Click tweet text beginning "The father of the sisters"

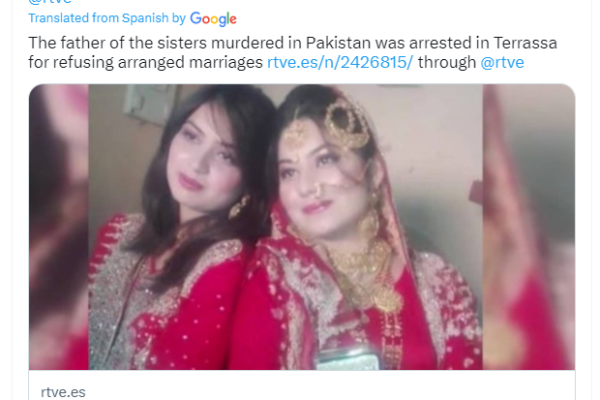pyautogui.click(x=293, y=53)
